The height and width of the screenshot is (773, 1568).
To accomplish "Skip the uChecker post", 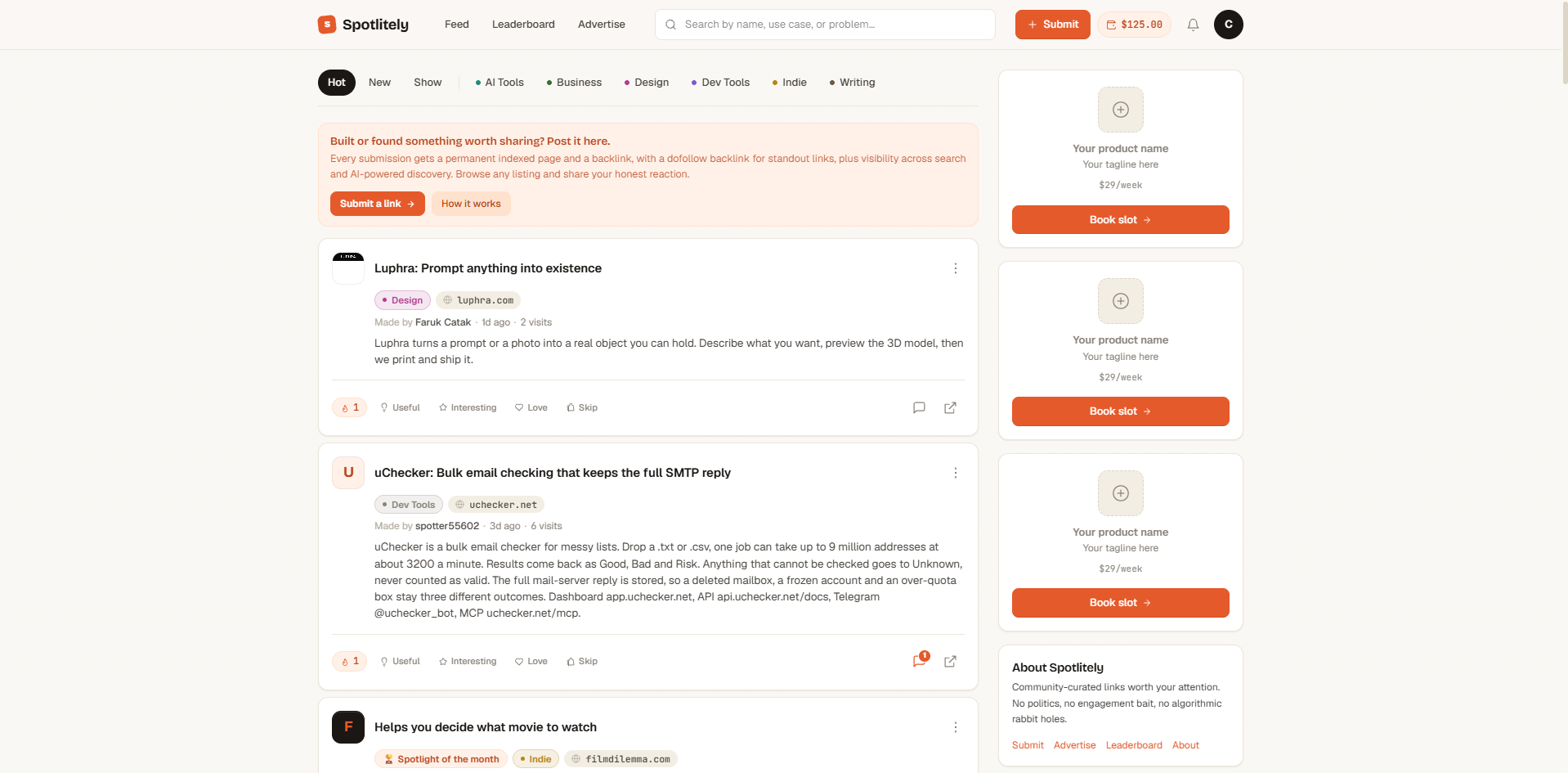I will (x=582, y=661).
